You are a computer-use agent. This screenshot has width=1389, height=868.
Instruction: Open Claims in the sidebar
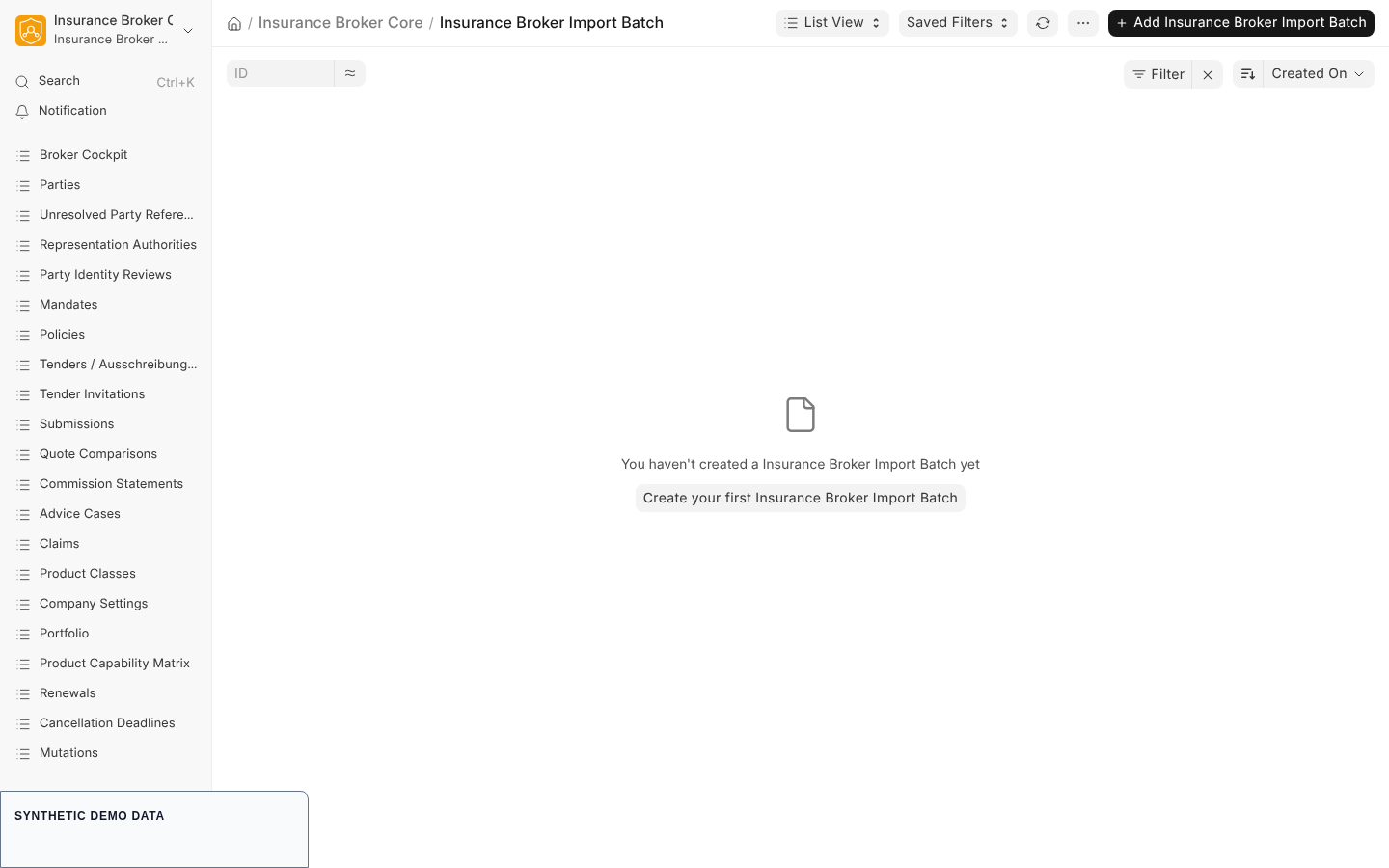point(105,544)
